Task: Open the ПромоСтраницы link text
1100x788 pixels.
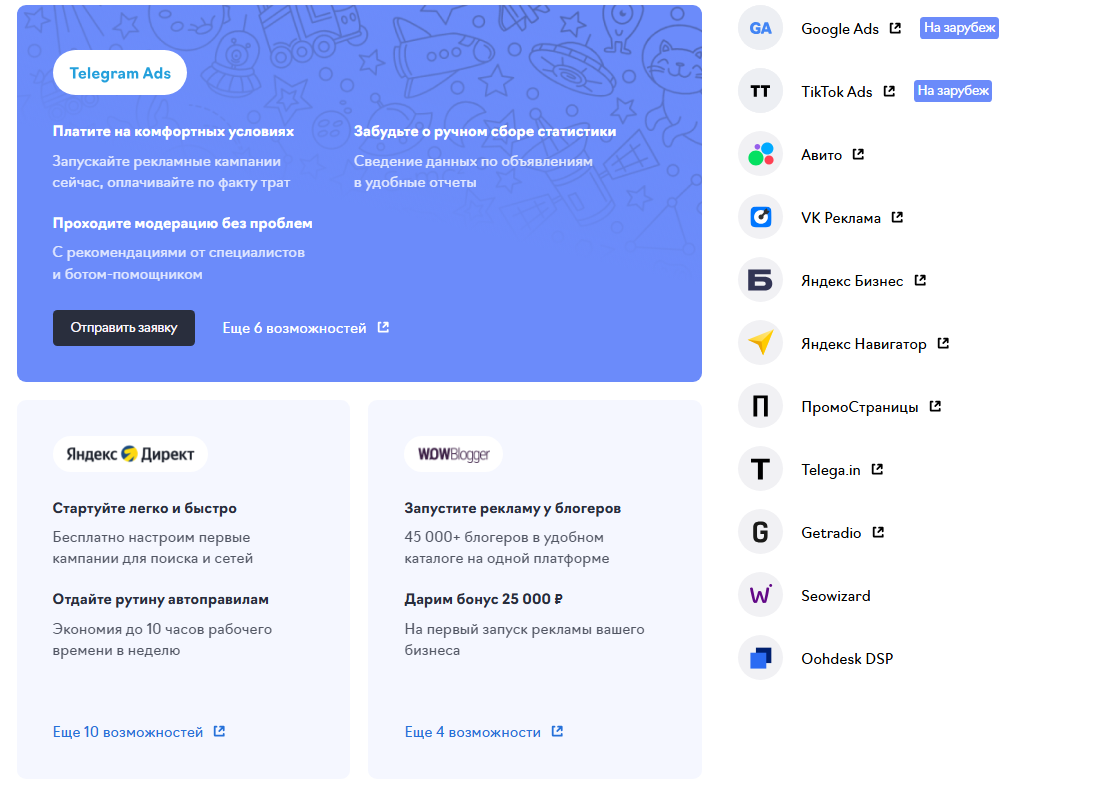Action: (x=860, y=408)
